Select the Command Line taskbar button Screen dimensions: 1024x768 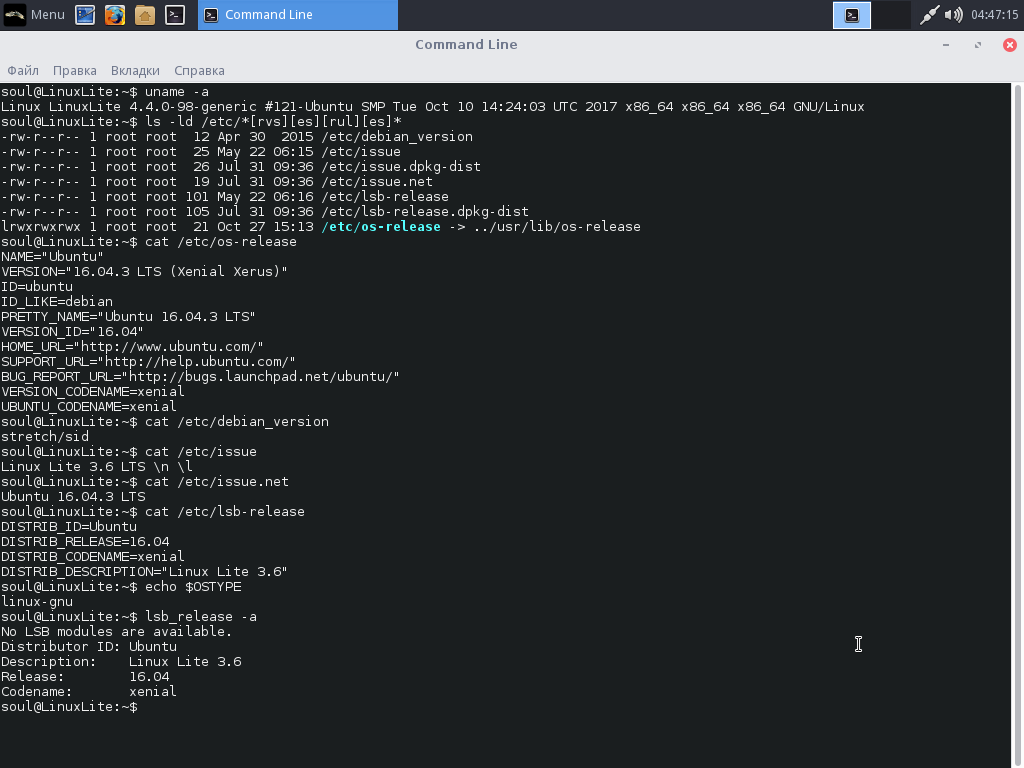tap(298, 14)
